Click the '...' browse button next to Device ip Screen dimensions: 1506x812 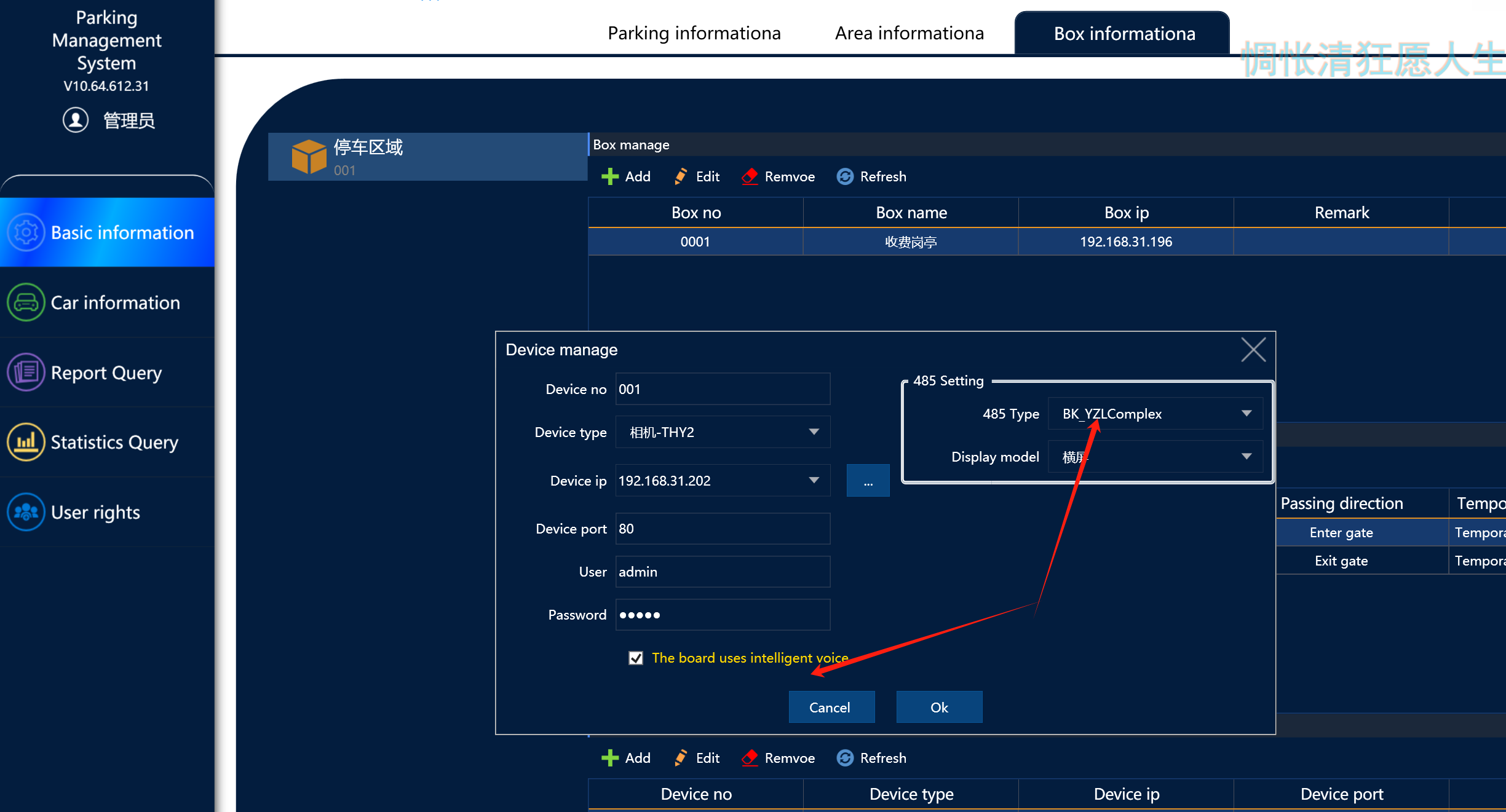[x=868, y=481]
